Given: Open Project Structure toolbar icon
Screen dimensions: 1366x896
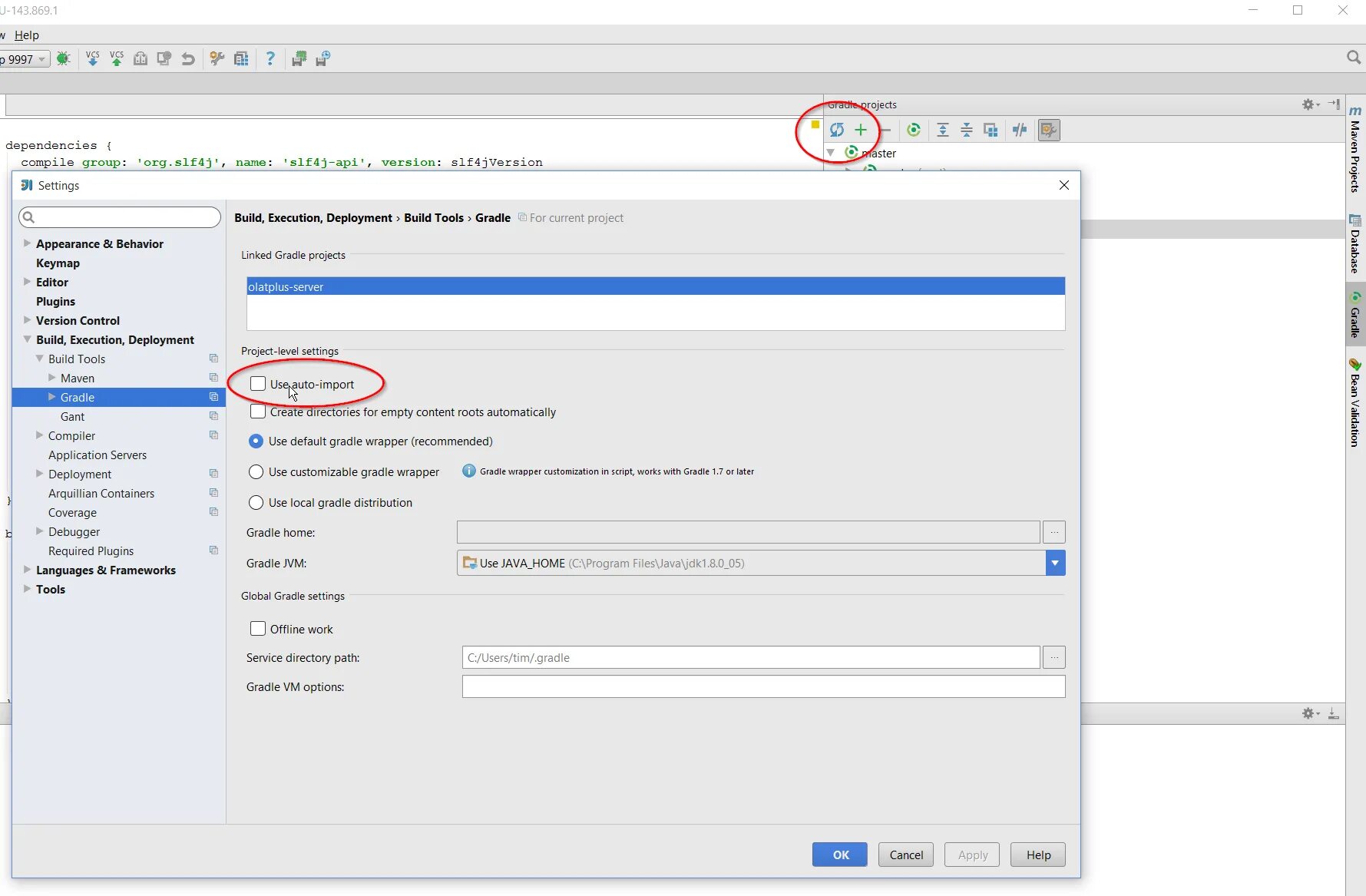Looking at the screenshot, I should click(241, 59).
